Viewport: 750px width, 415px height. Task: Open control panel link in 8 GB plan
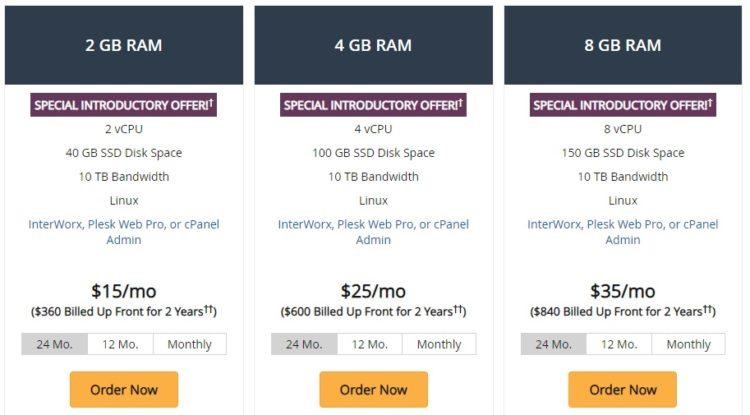(623, 232)
